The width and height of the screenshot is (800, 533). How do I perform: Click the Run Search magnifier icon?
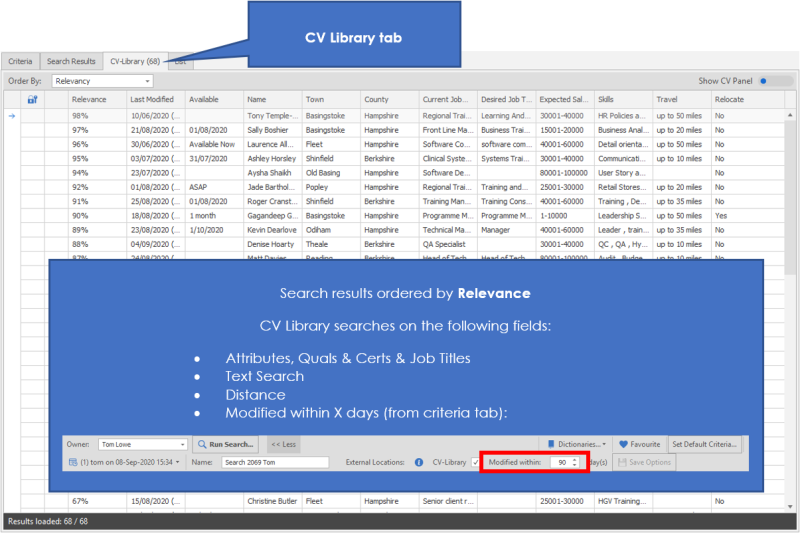tap(201, 444)
